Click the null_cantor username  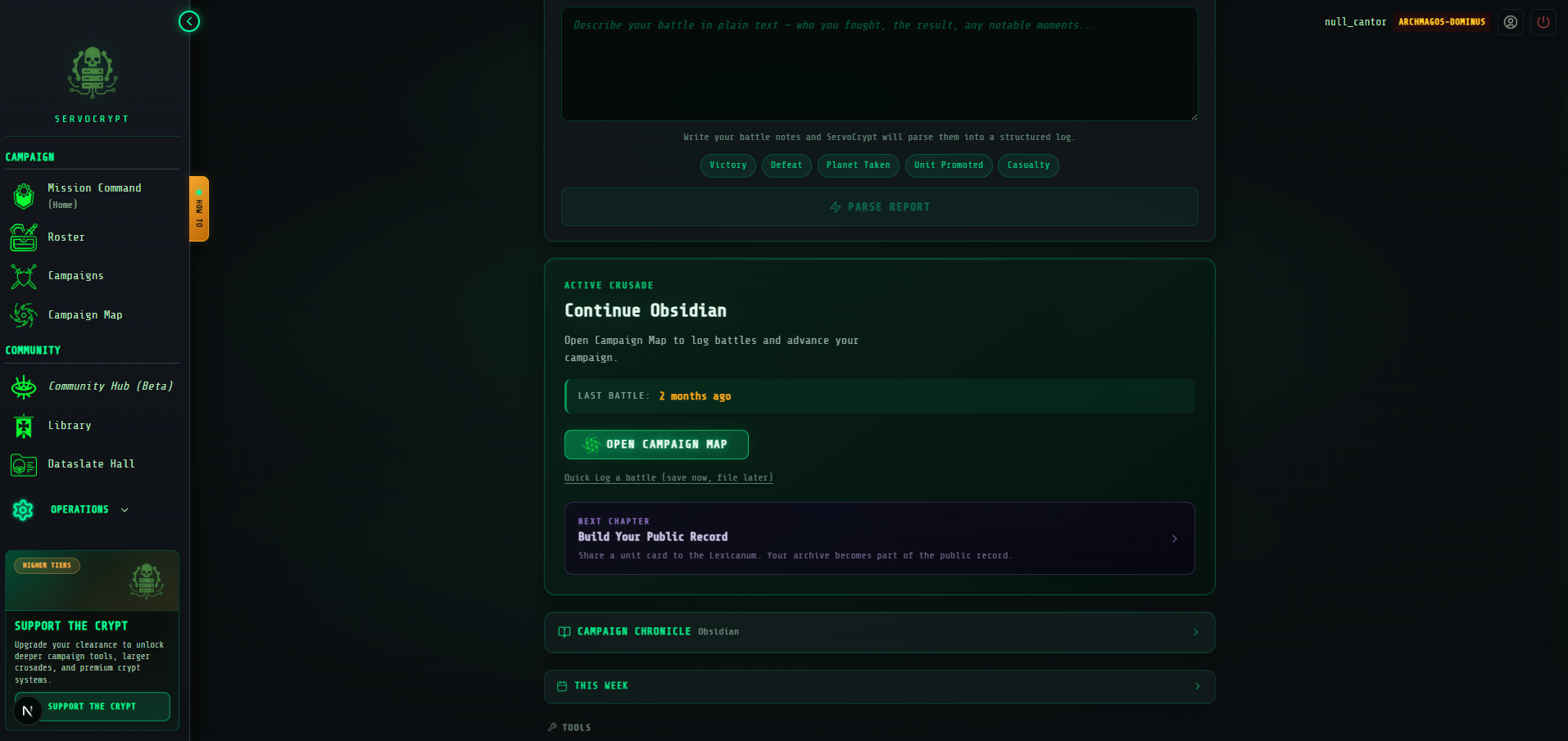[1355, 22]
